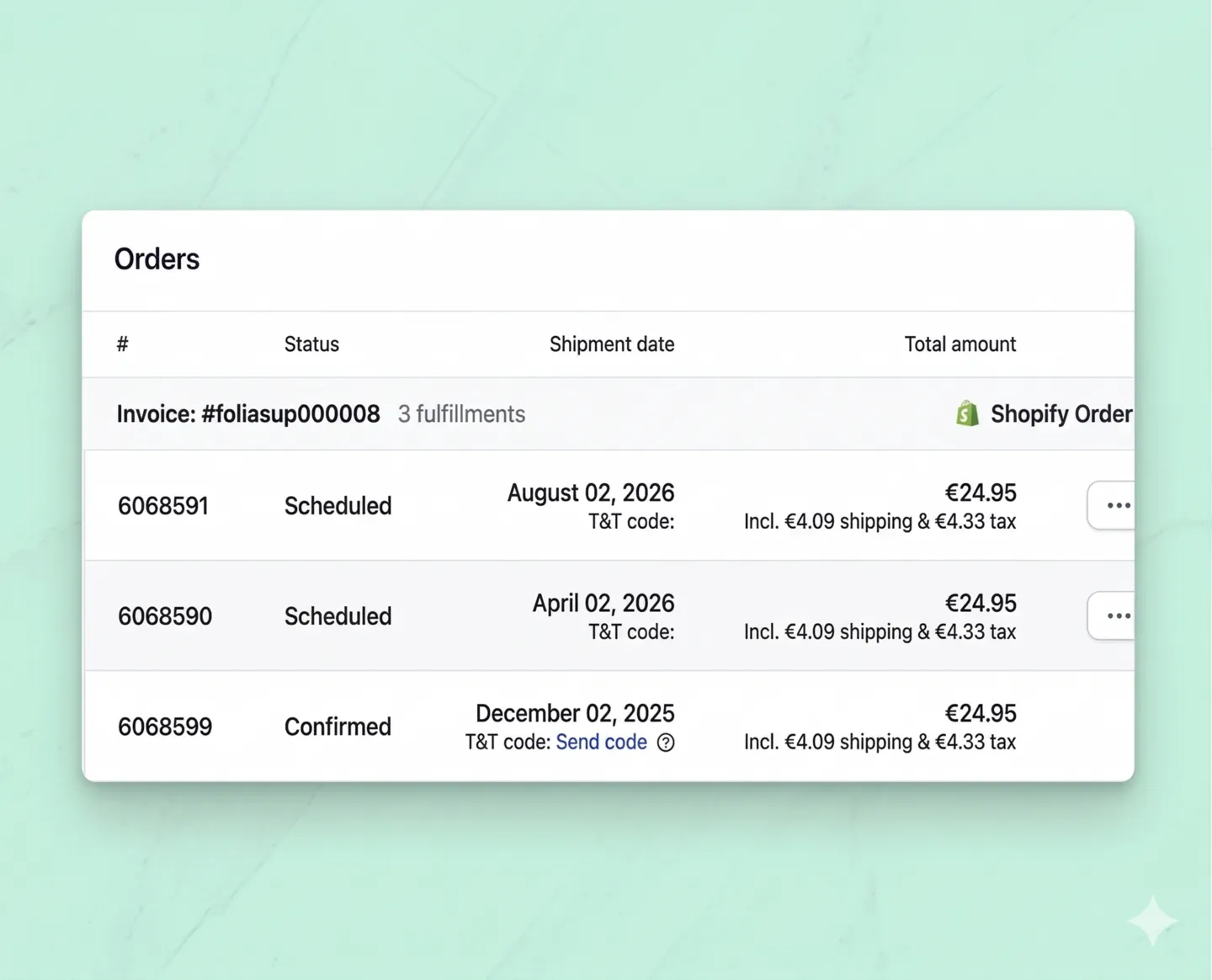Viewport: 1212px width, 980px height.
Task: Select order 6068591's Scheduled status
Action: coord(338,505)
